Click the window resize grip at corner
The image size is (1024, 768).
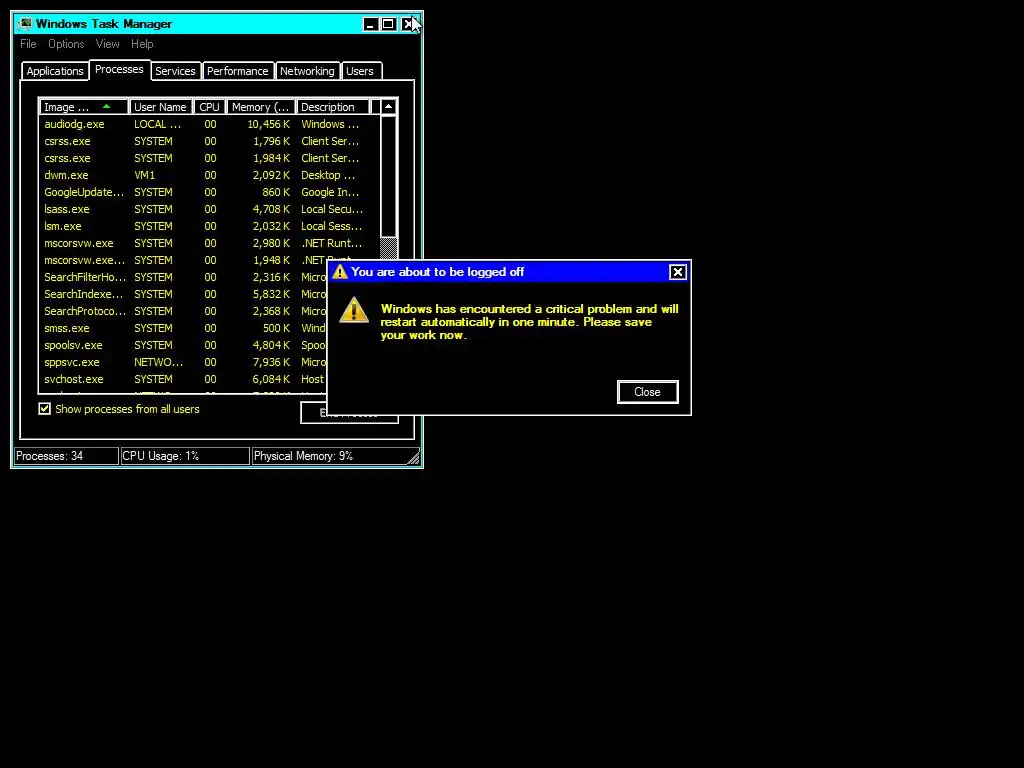(x=413, y=458)
